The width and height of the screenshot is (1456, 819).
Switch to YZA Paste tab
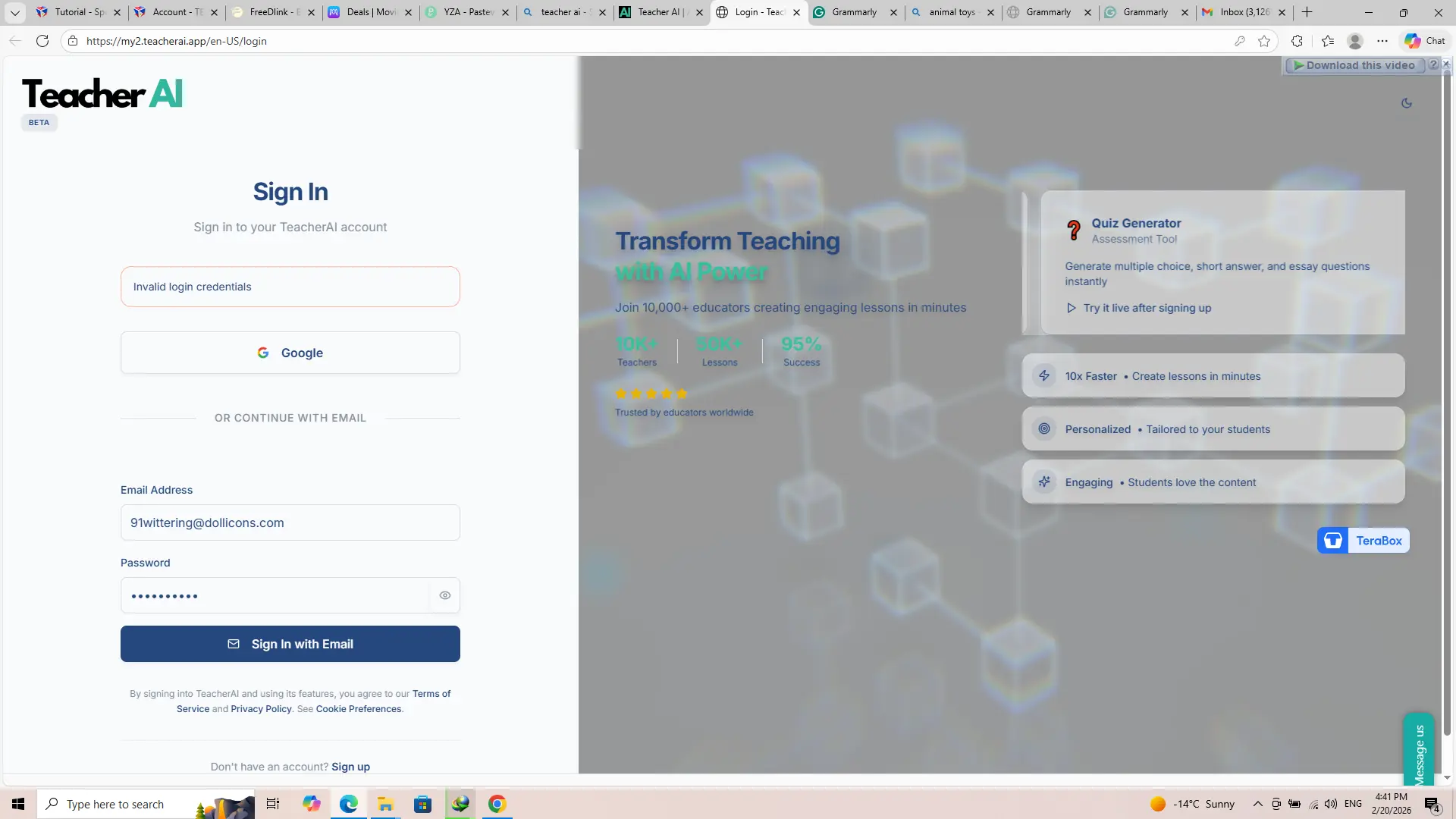tap(468, 12)
